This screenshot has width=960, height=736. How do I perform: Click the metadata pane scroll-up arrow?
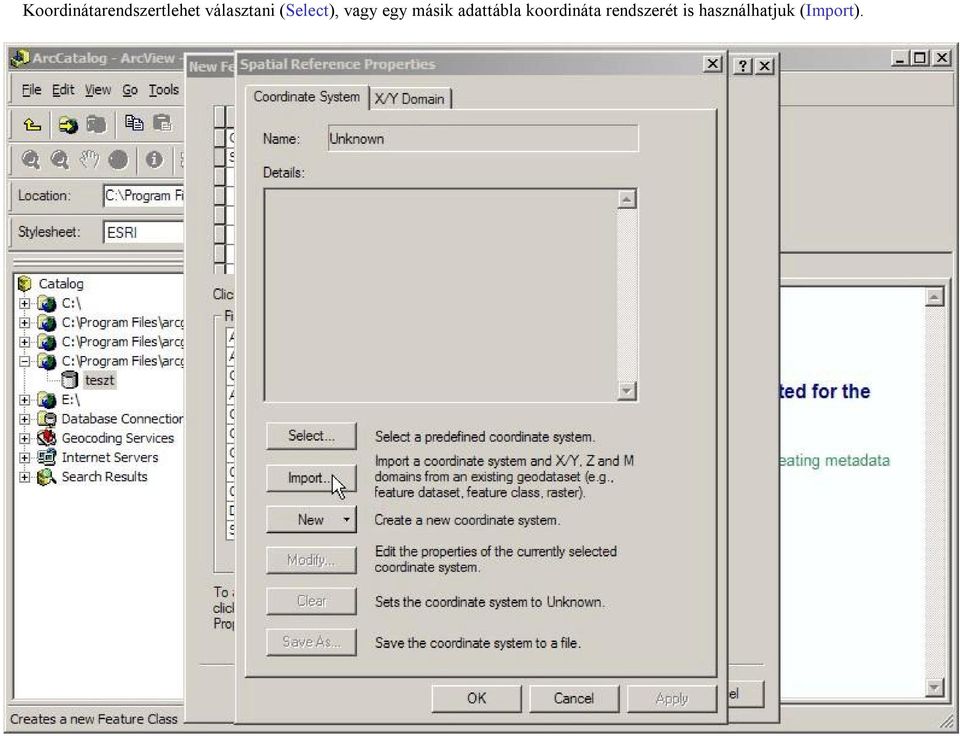[934, 297]
